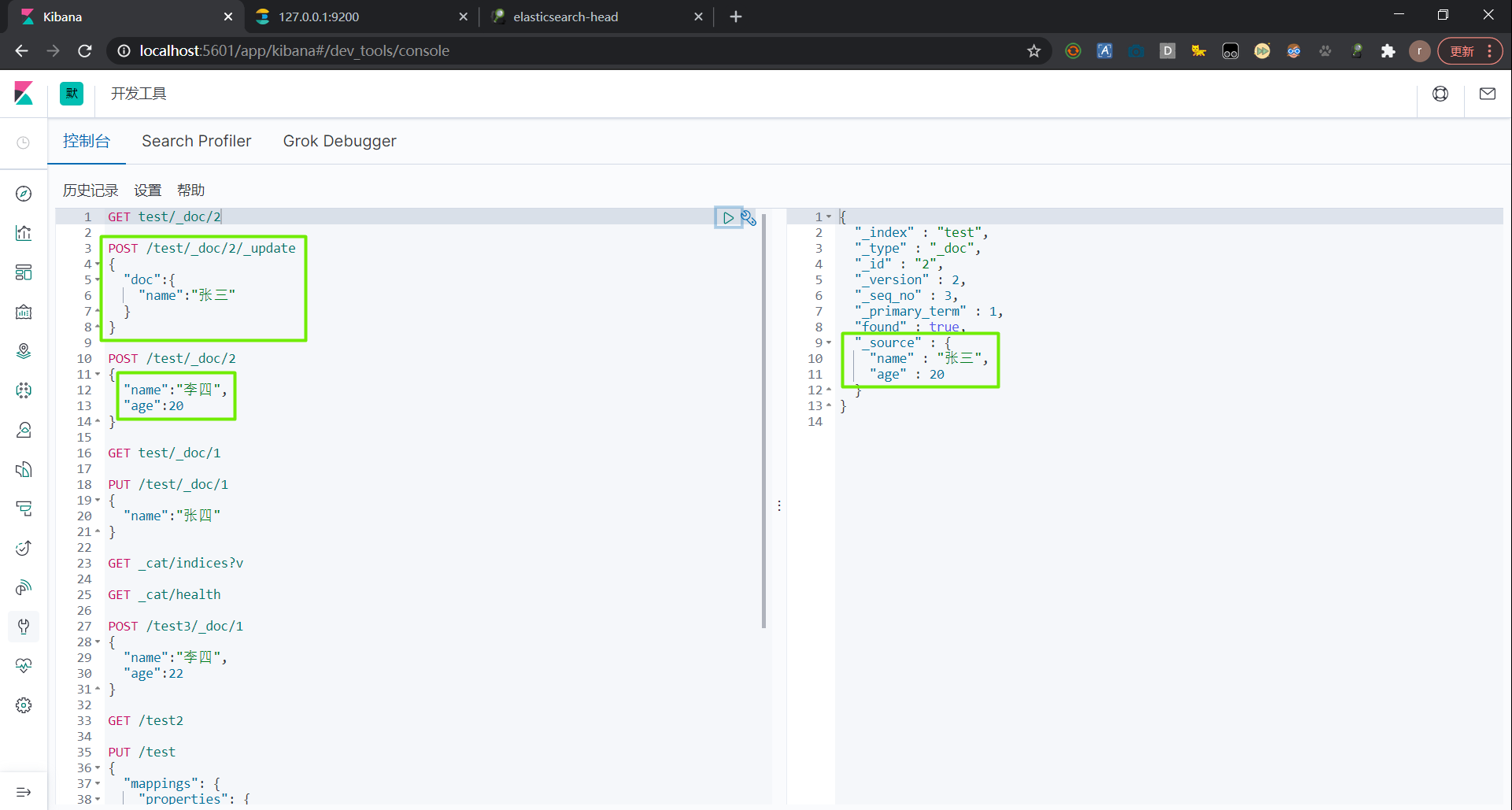Screen dimensions: 1512x810
Task: Collapse the block at editor line 4
Action: click(x=98, y=264)
